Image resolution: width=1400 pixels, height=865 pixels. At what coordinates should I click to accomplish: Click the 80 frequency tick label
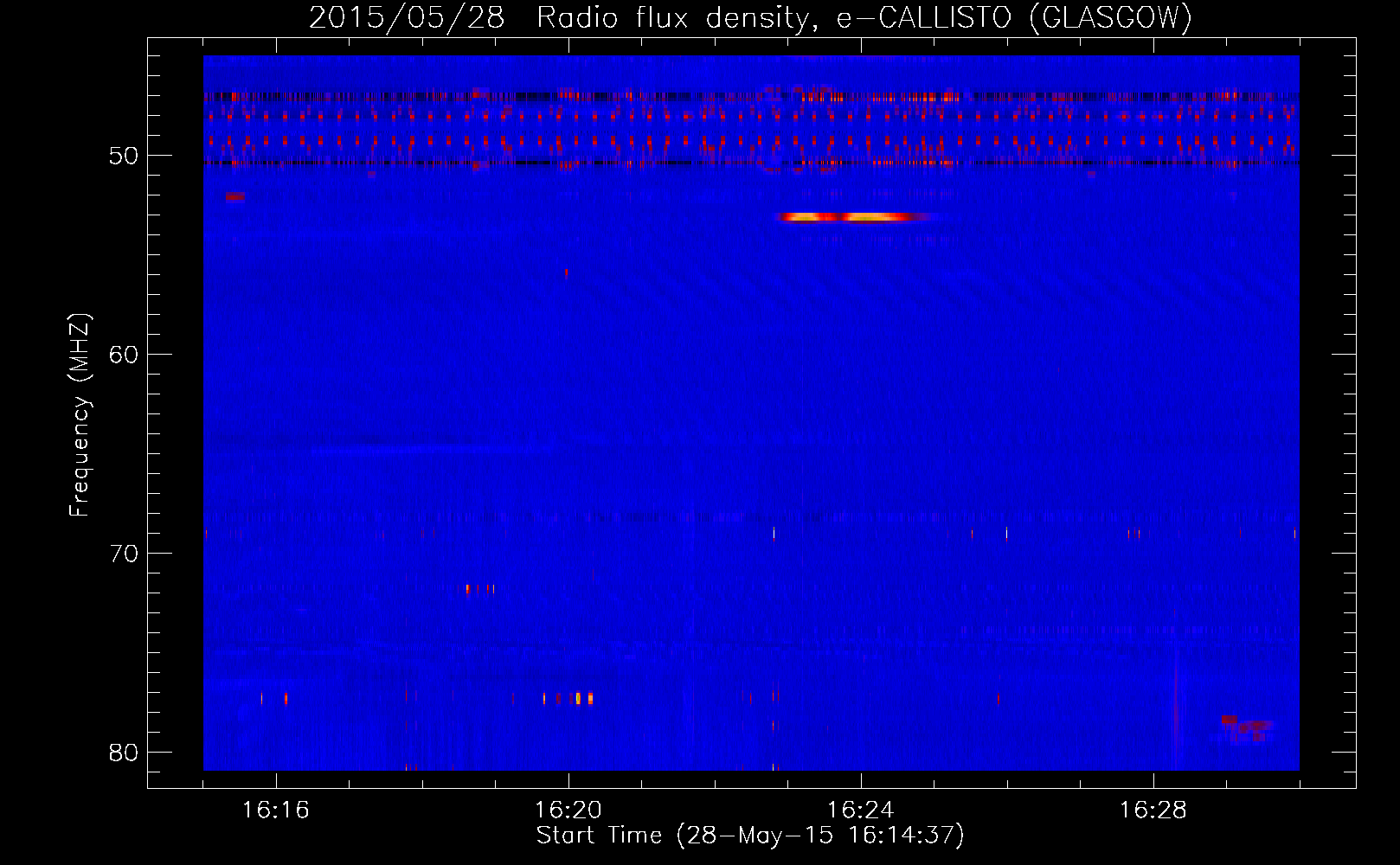click(x=124, y=753)
